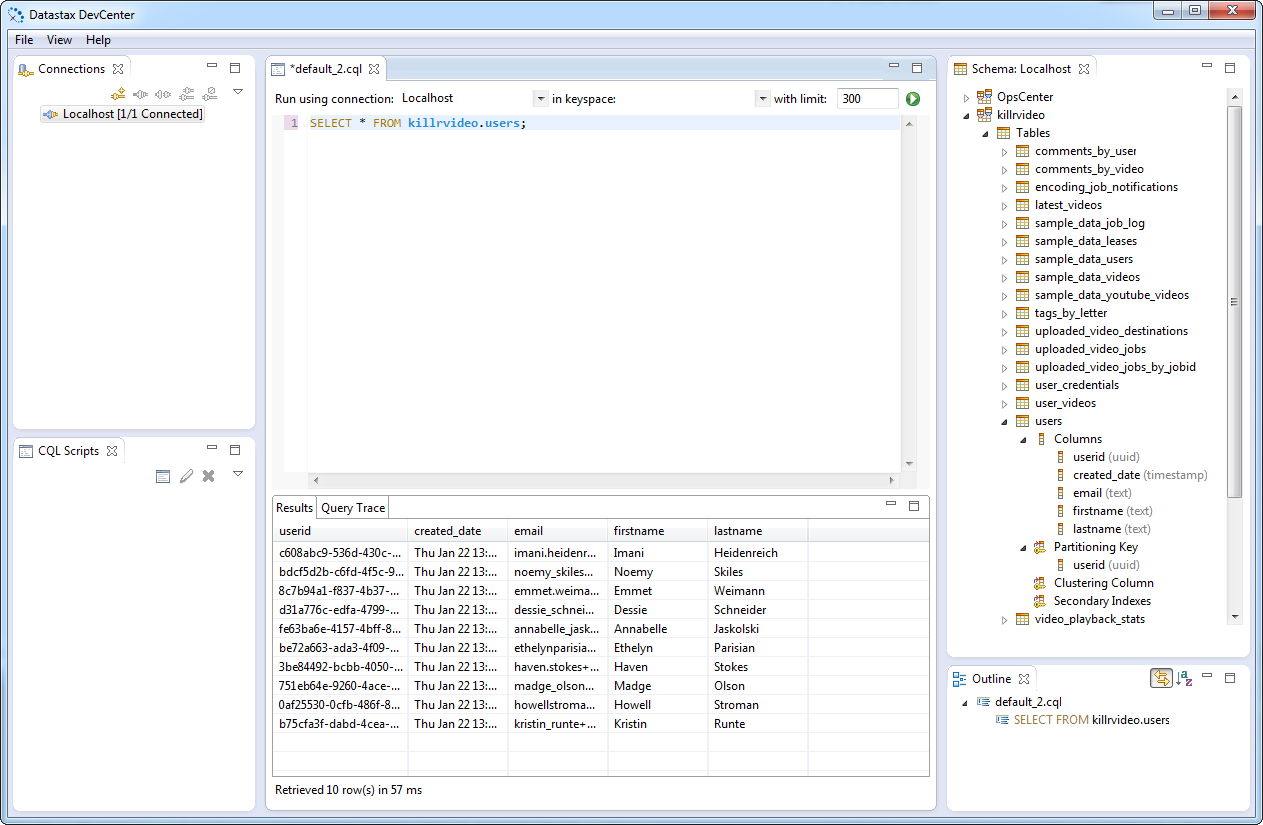Open the CQL Scripts panel view menu

coord(238,473)
